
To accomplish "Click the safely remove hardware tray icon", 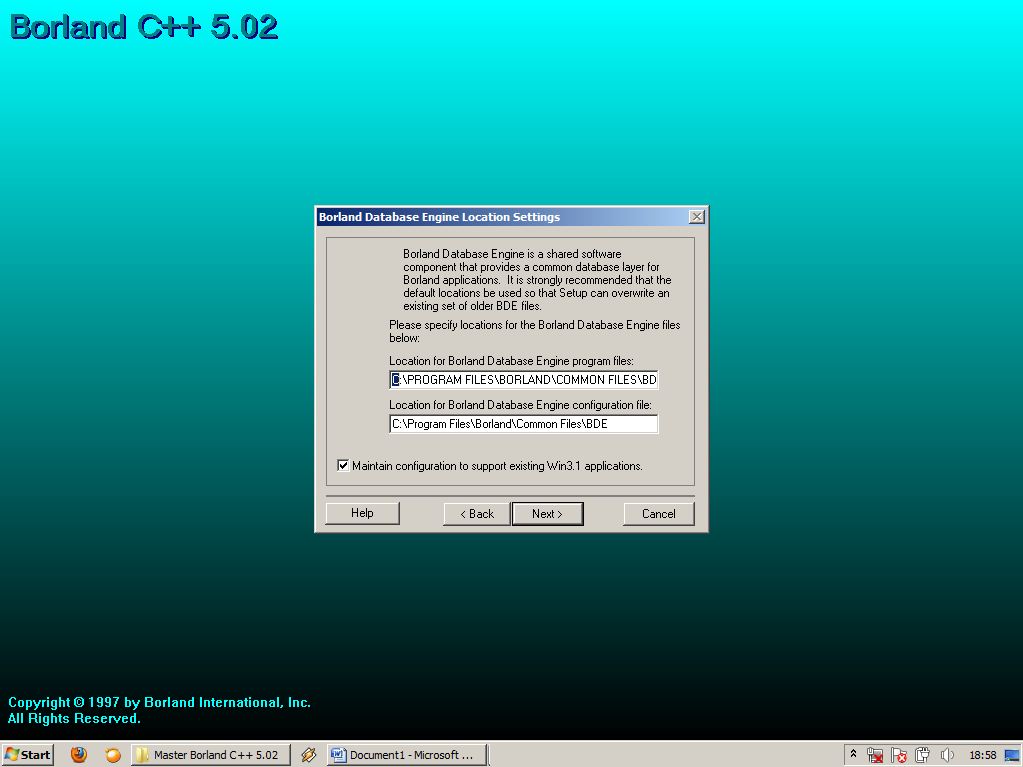I will click(x=922, y=755).
